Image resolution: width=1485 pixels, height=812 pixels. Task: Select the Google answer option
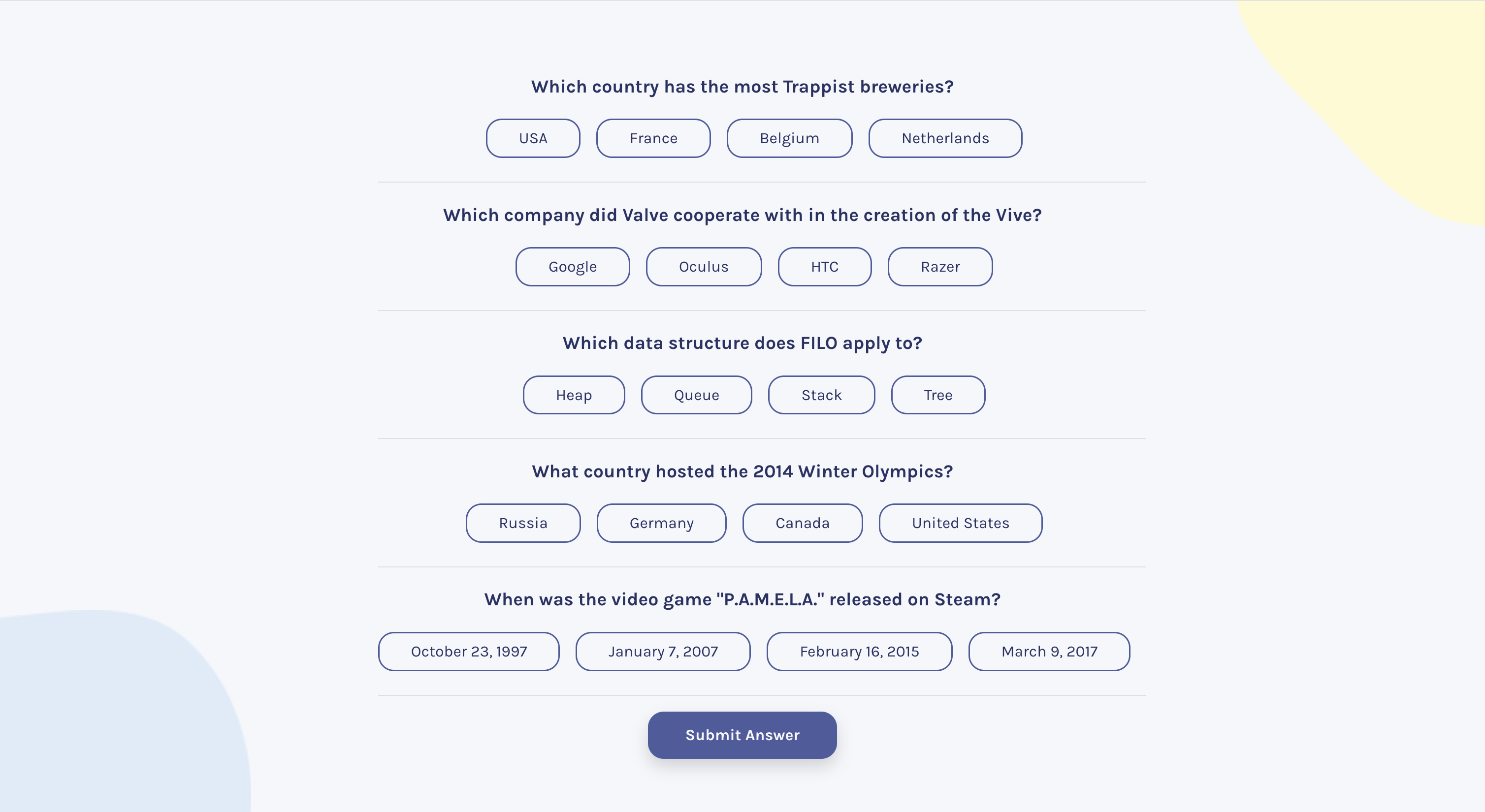pos(573,267)
